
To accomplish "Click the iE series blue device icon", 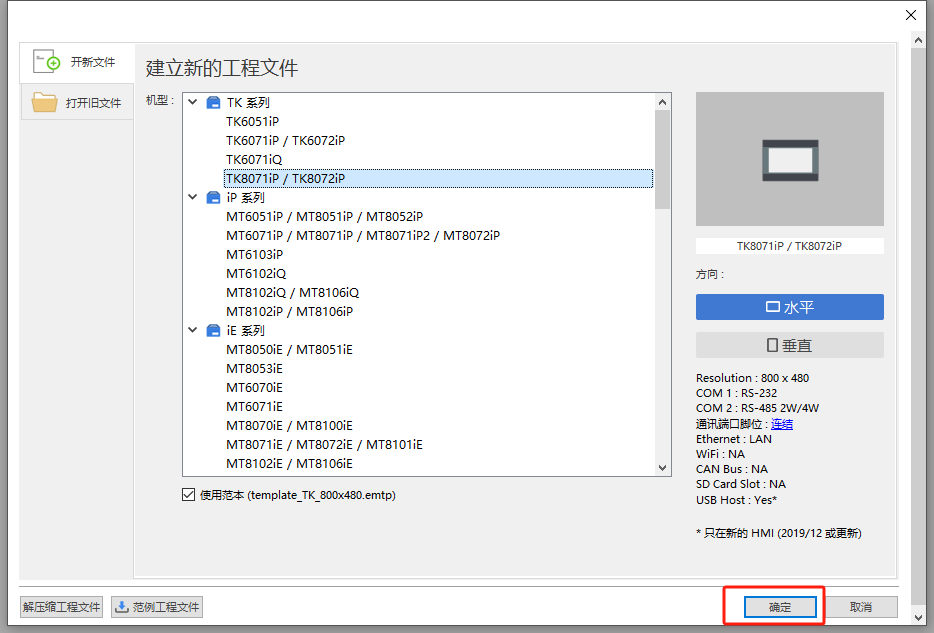I will coord(213,330).
